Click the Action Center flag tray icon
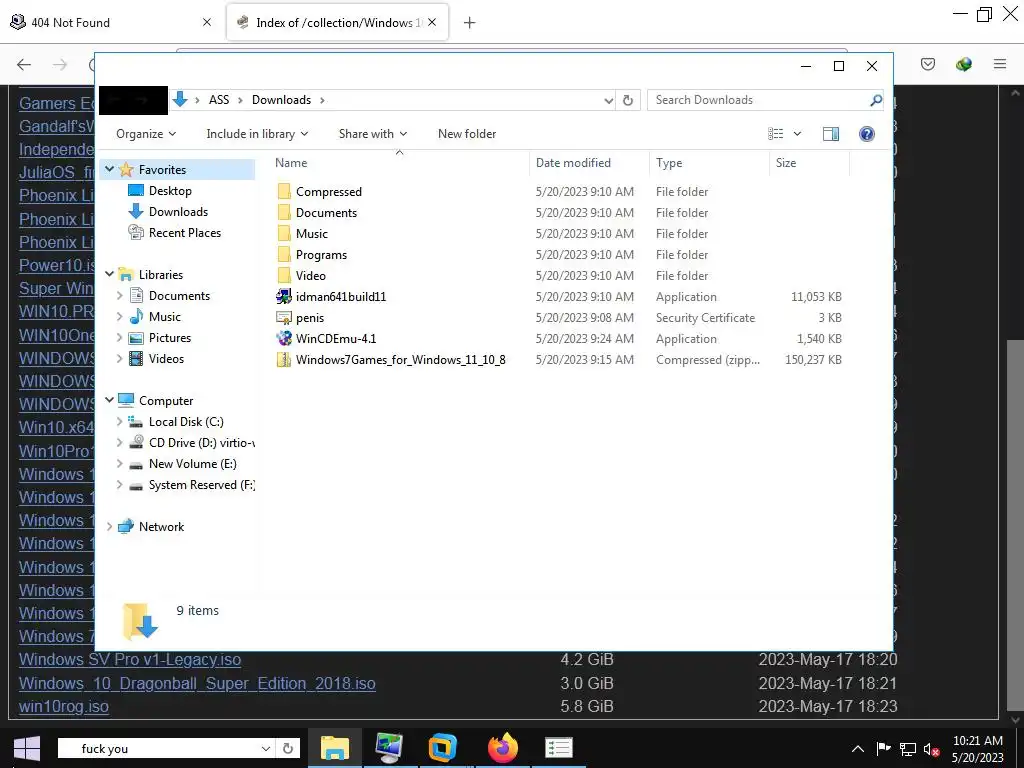The width and height of the screenshot is (1024, 768). [884, 748]
